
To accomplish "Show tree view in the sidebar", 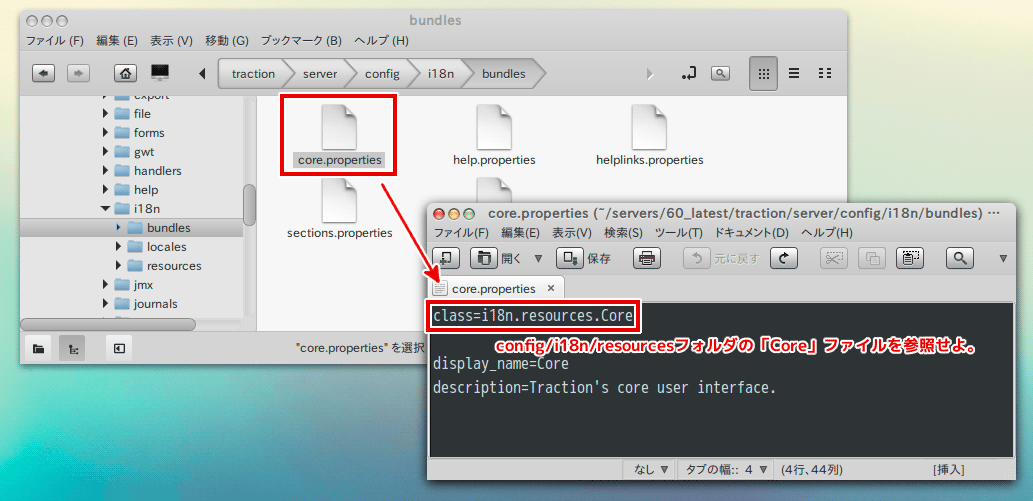I will [x=73, y=348].
